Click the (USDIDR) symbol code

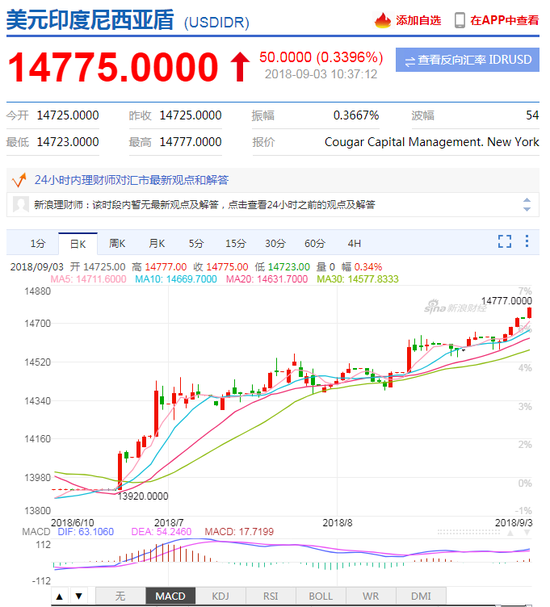216,22
